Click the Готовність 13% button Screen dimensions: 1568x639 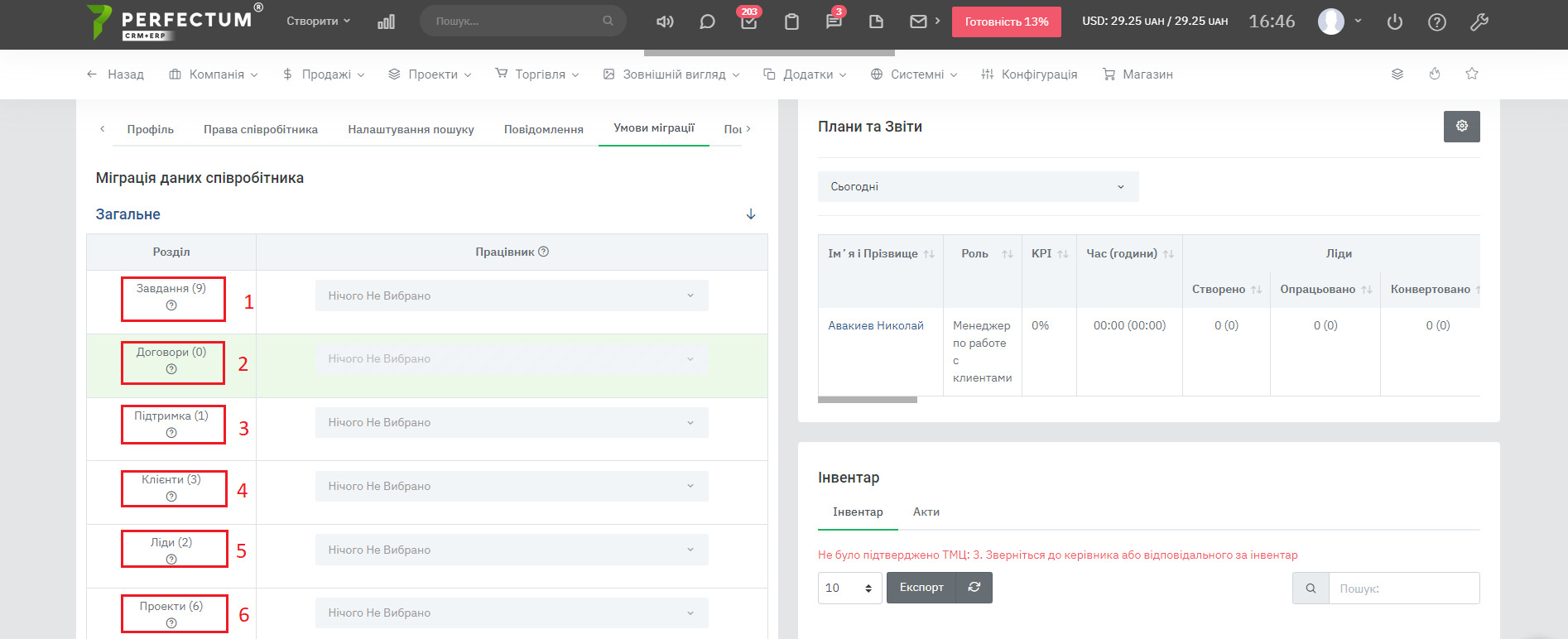(1006, 22)
